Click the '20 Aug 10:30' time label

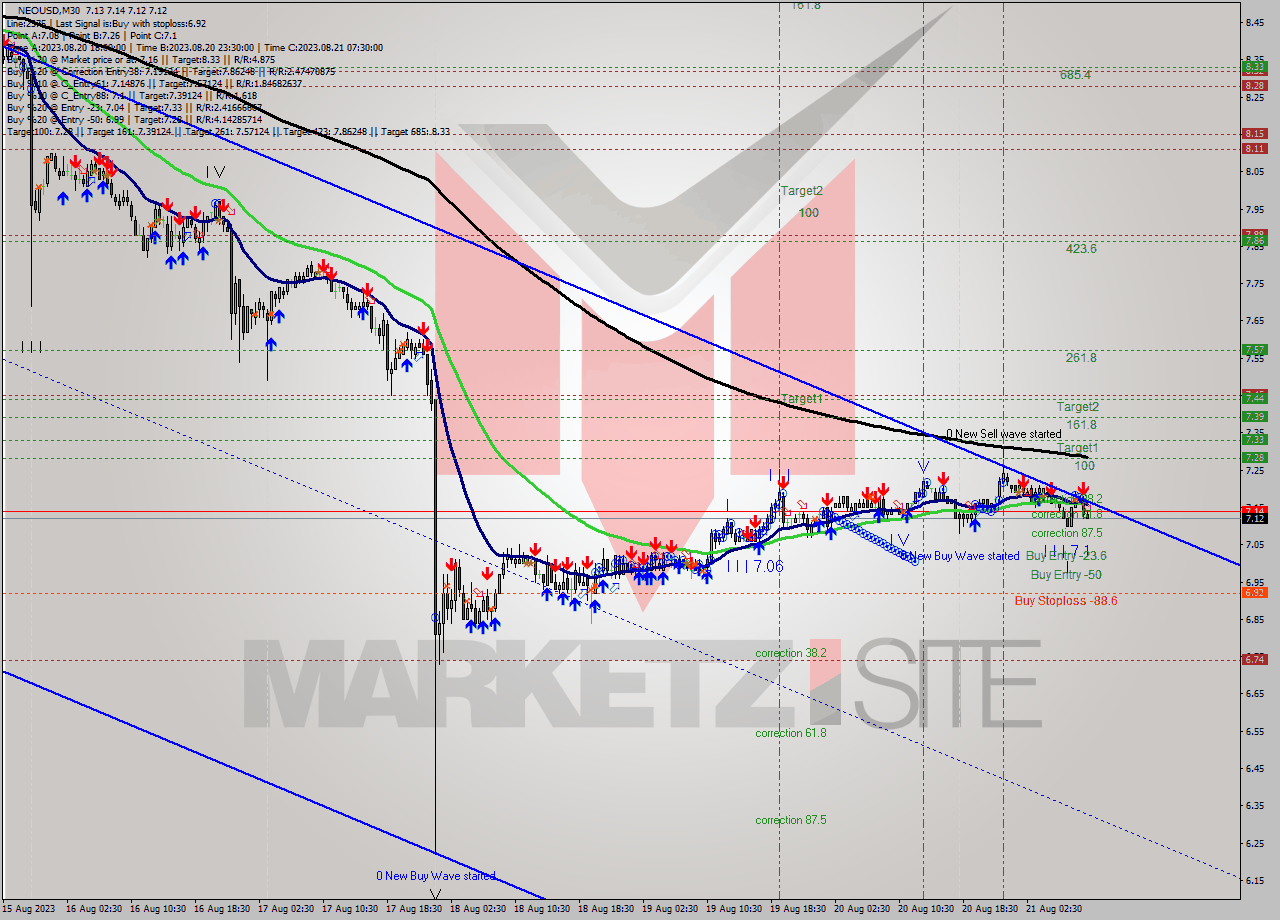tap(927, 909)
